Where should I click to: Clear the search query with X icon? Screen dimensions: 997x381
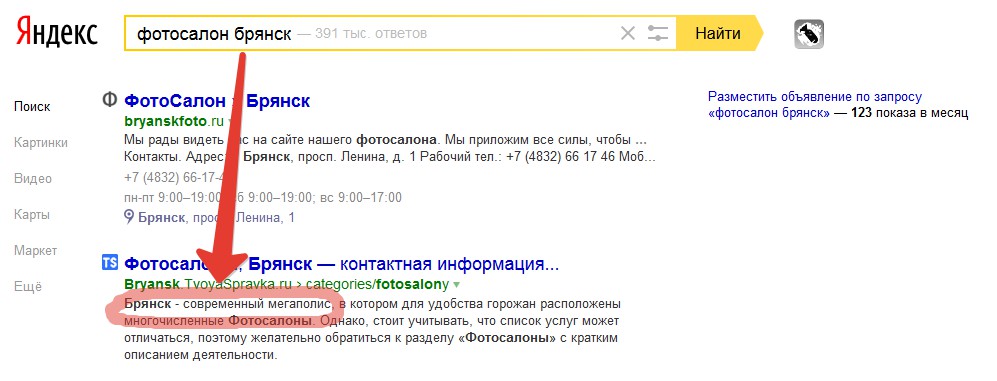pos(628,33)
